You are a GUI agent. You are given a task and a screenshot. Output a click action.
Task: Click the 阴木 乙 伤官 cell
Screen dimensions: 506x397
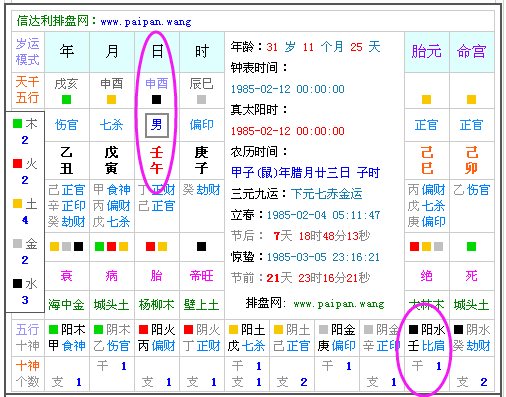(112, 338)
